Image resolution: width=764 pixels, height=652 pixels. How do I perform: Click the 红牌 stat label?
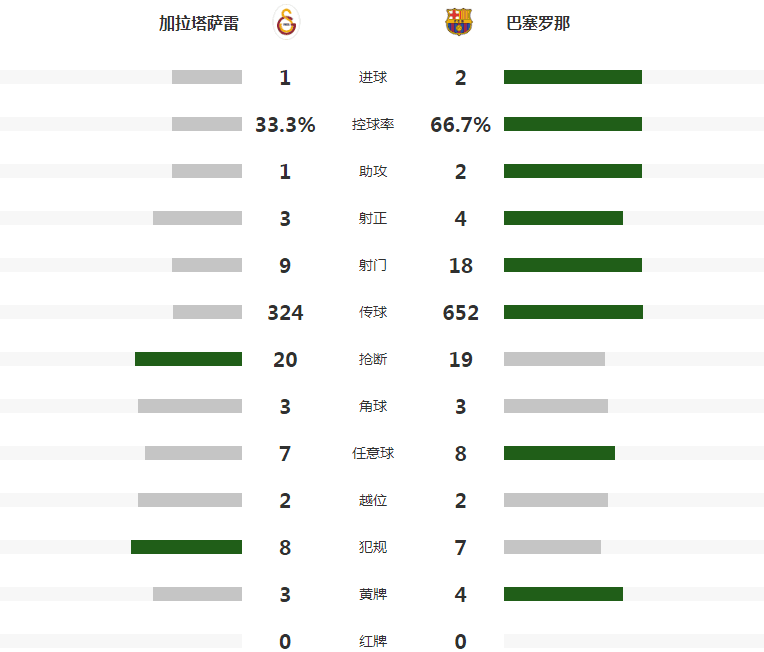coord(373,641)
